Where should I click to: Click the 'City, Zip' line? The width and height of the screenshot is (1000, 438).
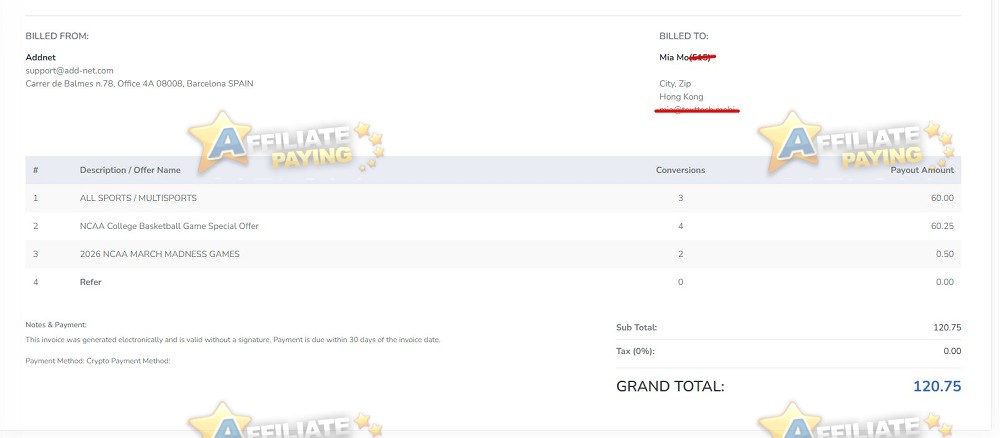[675, 84]
